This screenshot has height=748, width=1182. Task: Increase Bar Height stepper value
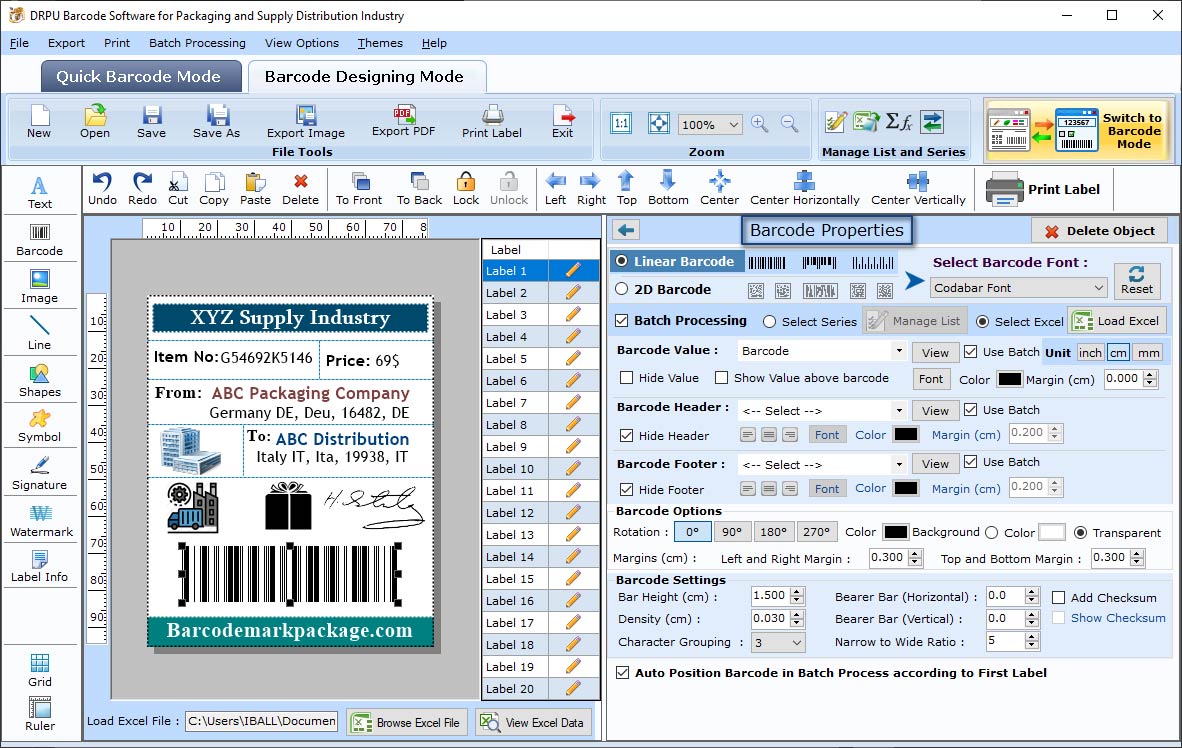(x=798, y=591)
